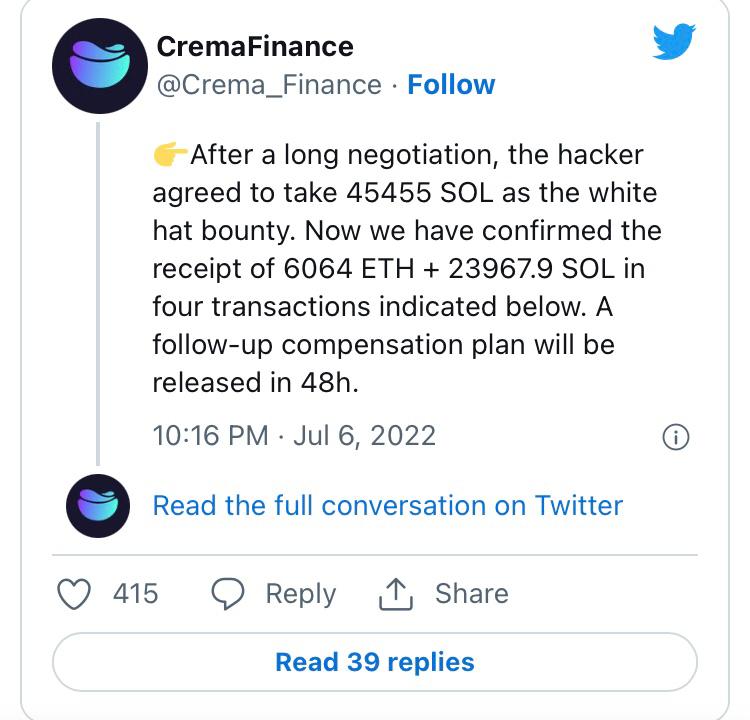Follow the CremaFinance account
750x720 pixels.
[x=451, y=85]
